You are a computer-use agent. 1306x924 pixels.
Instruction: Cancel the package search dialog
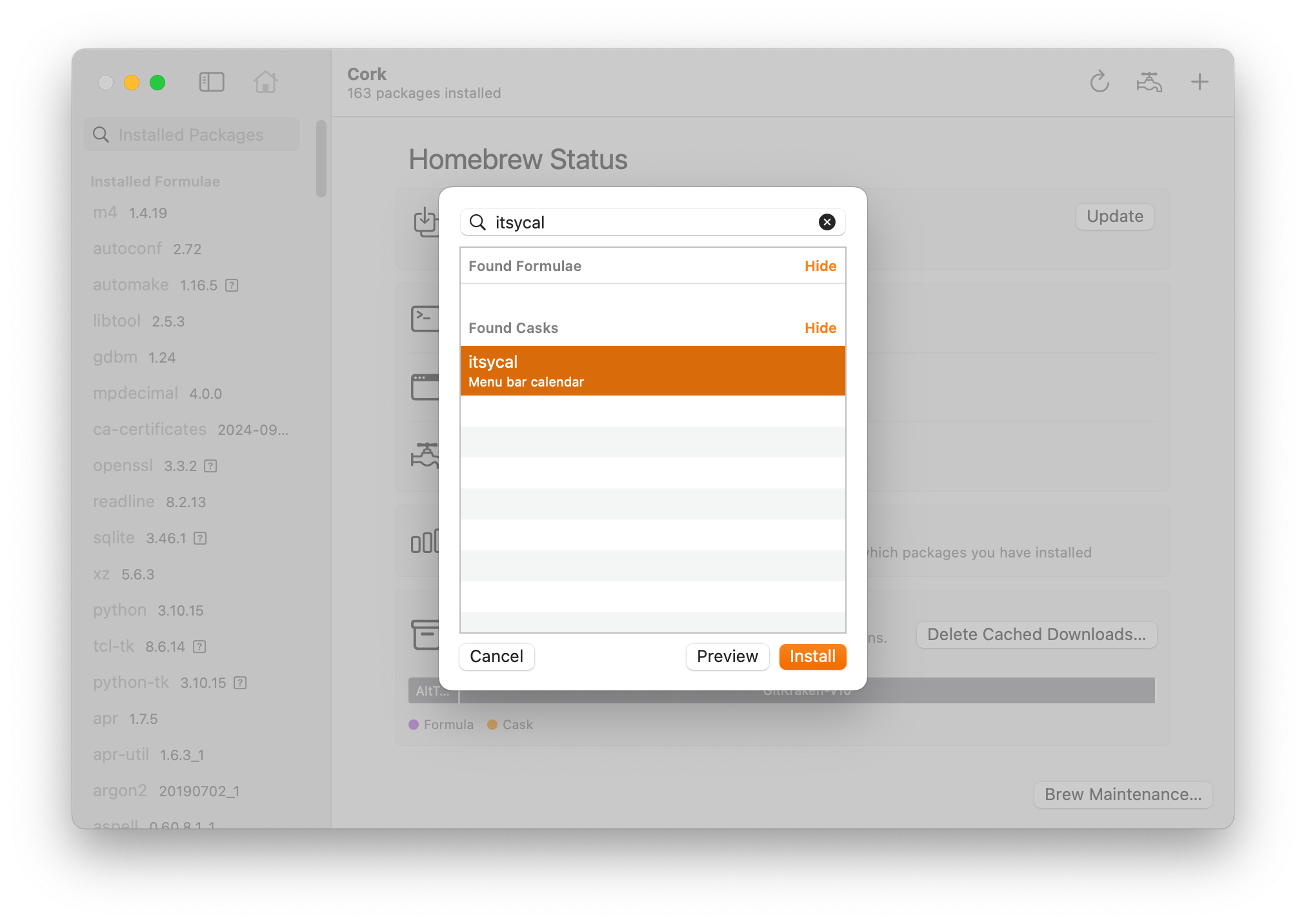tap(496, 656)
